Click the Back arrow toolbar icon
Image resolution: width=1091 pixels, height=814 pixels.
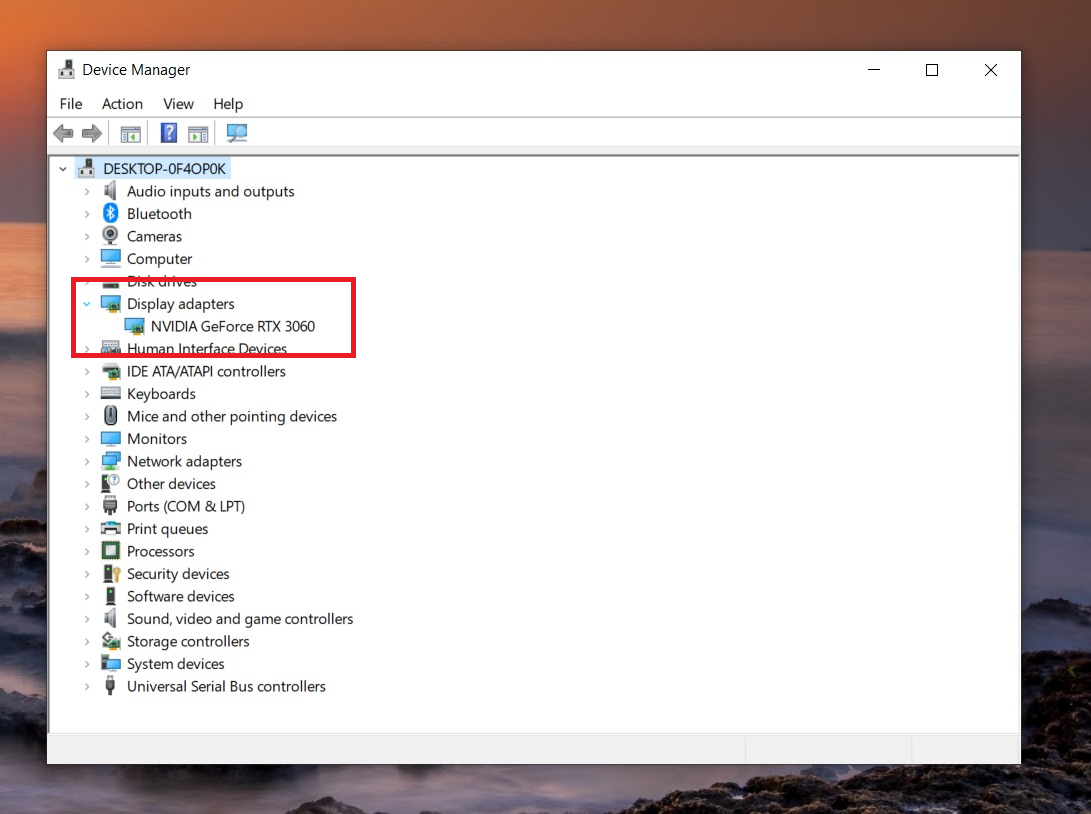pos(63,133)
